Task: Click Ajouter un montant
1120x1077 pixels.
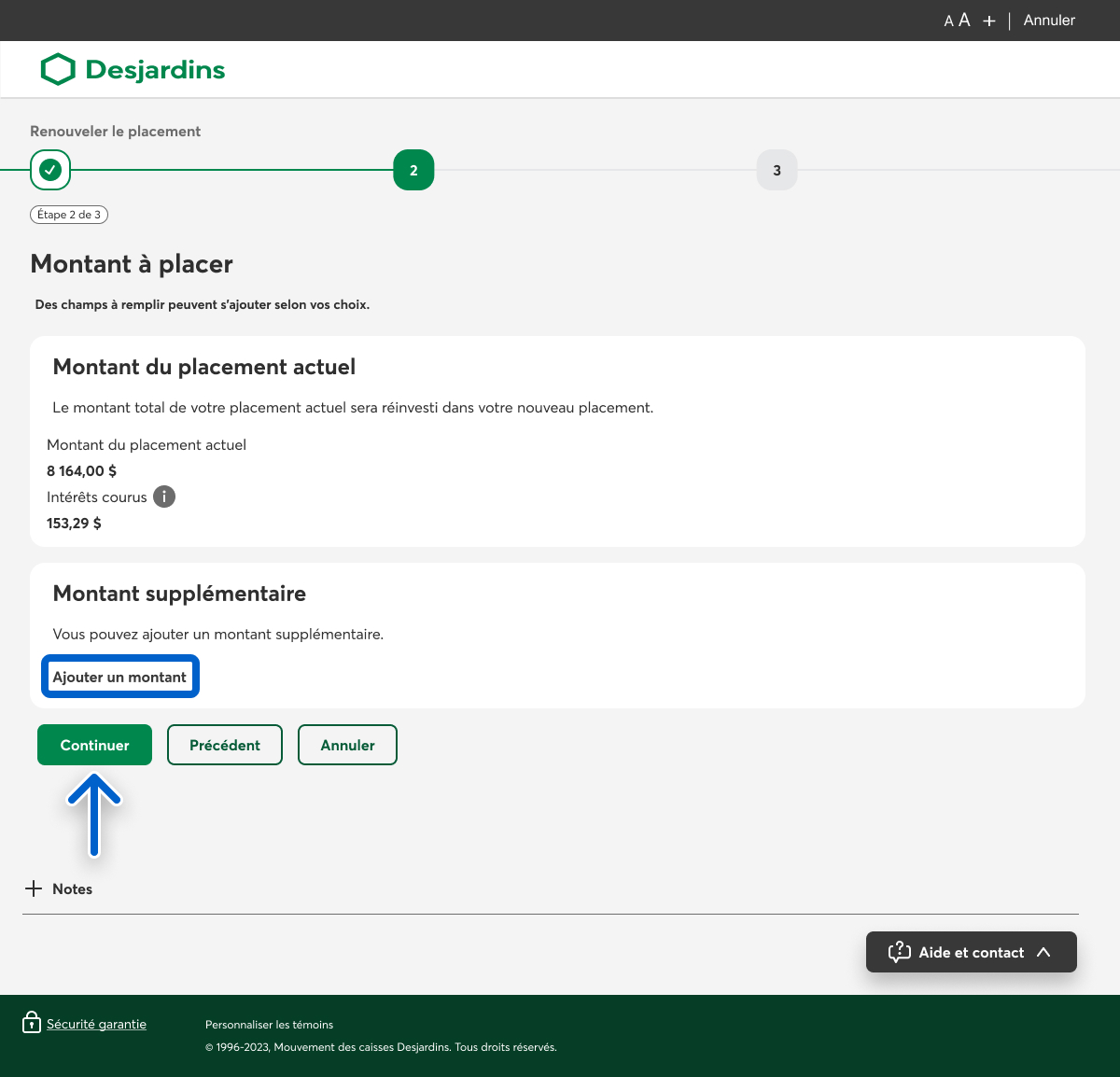Action: pos(119,677)
